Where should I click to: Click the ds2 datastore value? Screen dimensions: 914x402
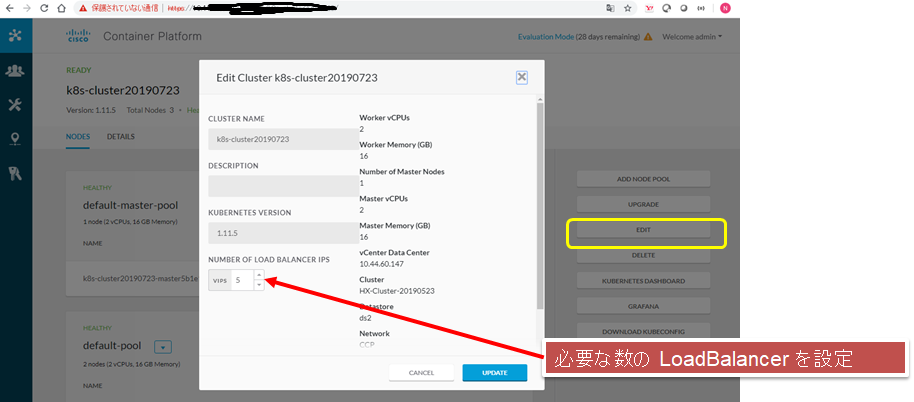[365, 318]
